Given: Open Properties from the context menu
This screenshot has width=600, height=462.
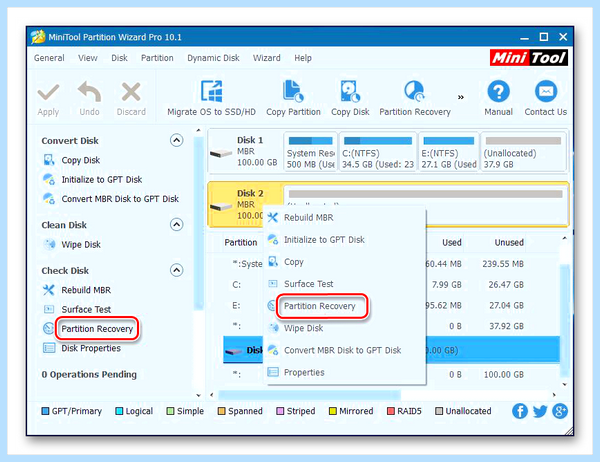Looking at the screenshot, I should click(x=346, y=372).
